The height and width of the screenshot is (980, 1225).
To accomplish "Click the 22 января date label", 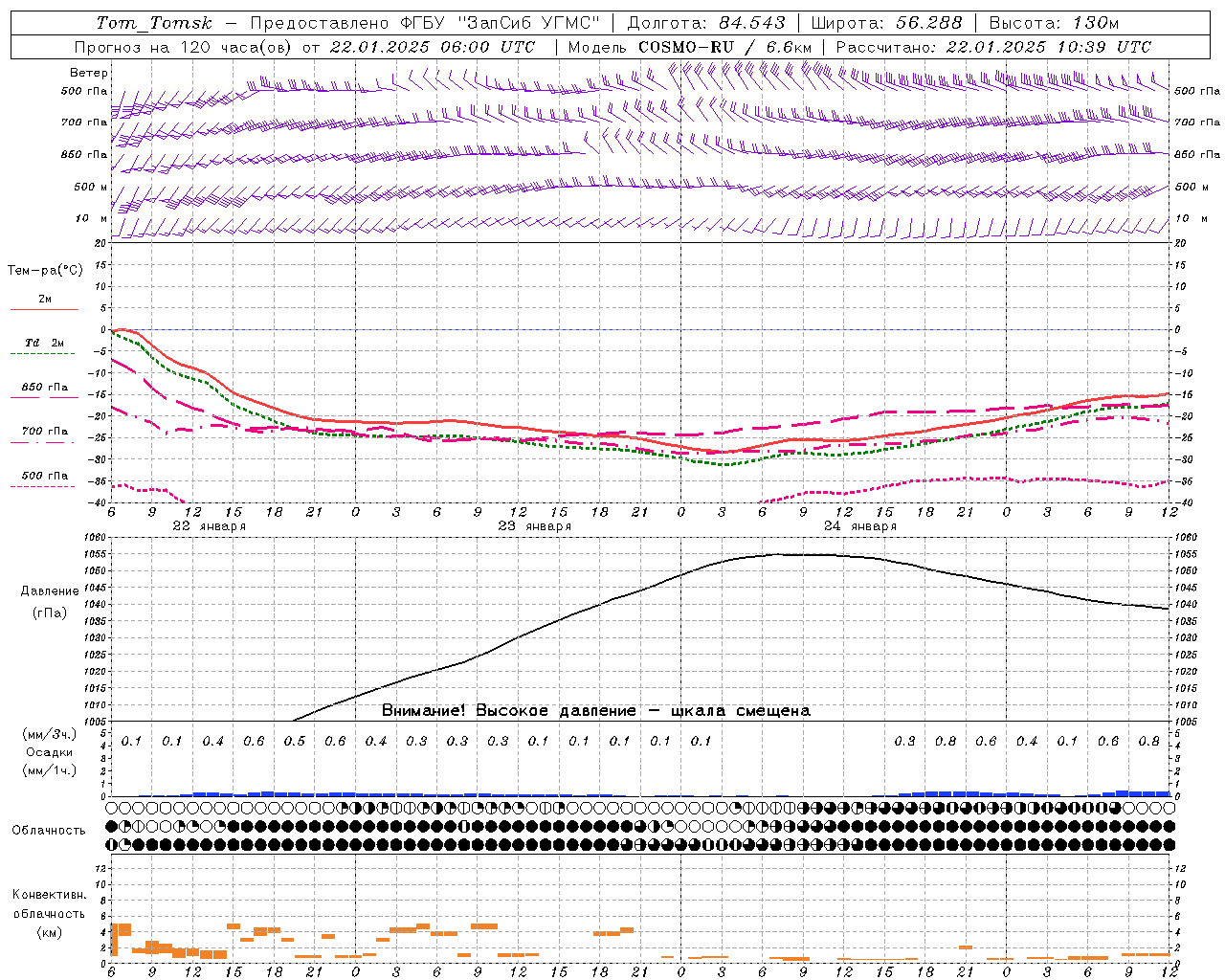I will [209, 526].
